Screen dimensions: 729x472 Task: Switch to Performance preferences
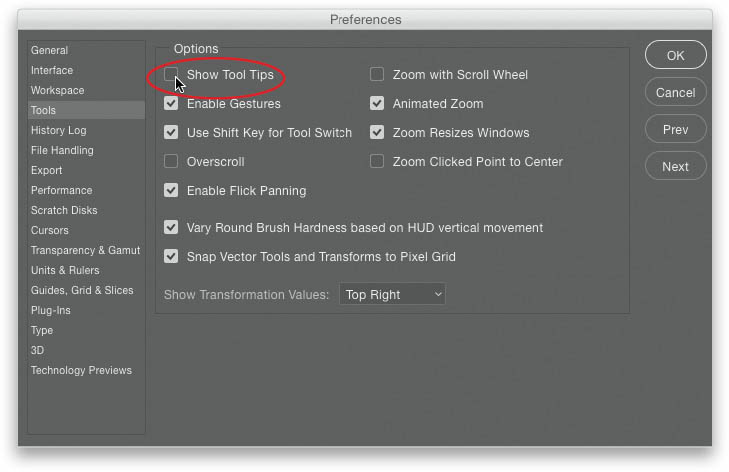(61, 190)
